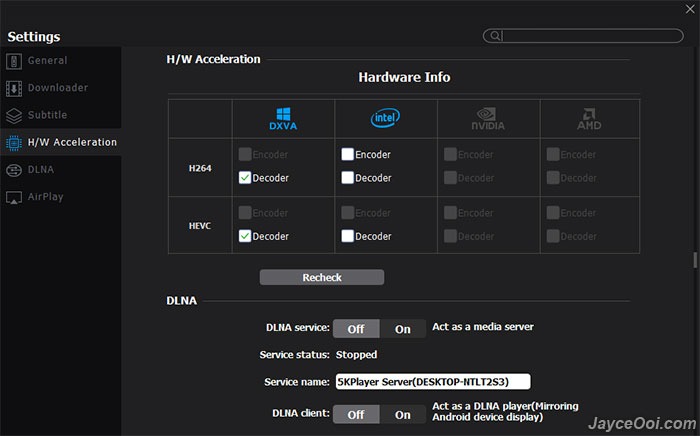Open the General settings section
The image size is (700, 436).
pos(61,61)
